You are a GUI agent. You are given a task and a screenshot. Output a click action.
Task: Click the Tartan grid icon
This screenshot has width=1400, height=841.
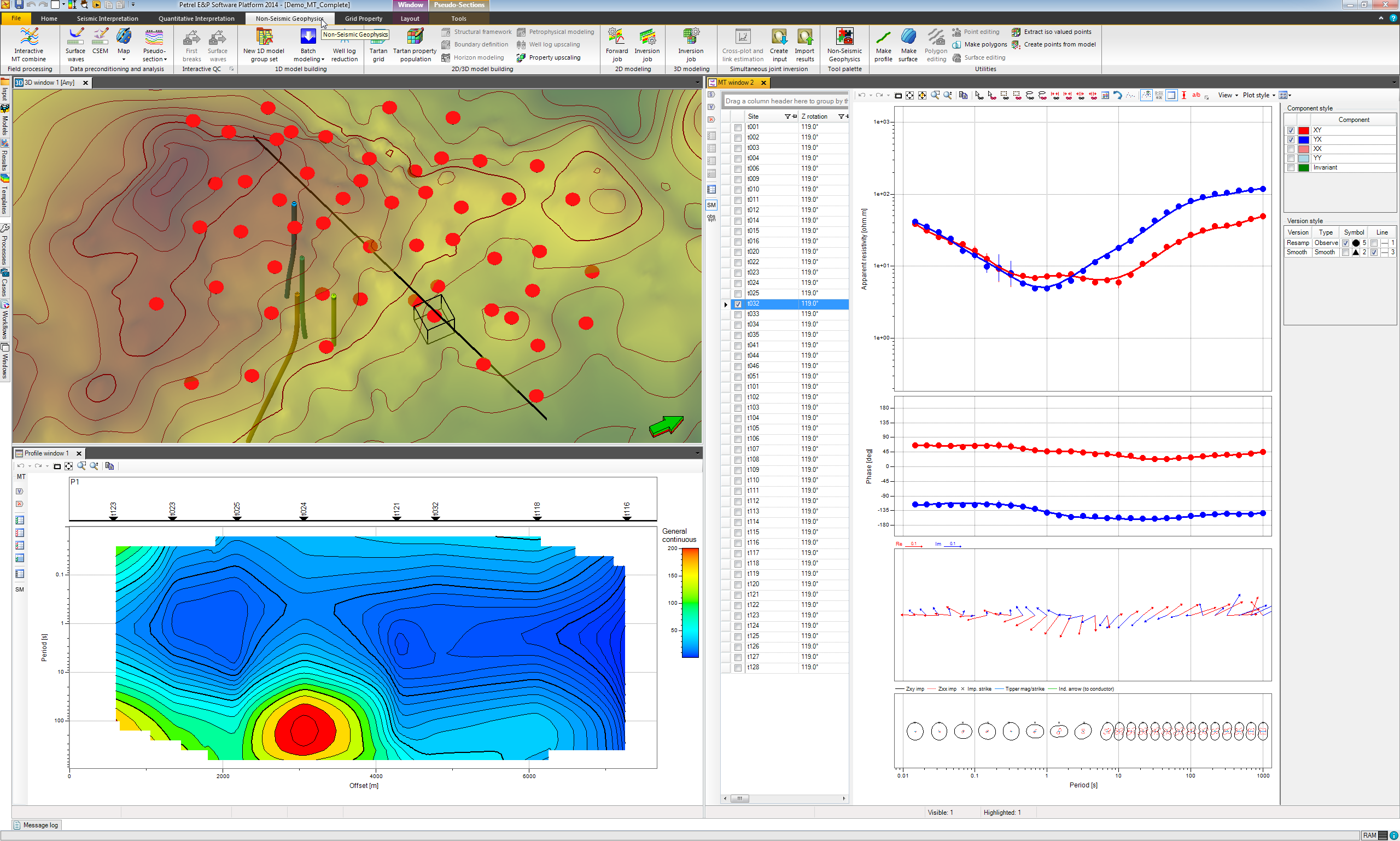pos(377,45)
